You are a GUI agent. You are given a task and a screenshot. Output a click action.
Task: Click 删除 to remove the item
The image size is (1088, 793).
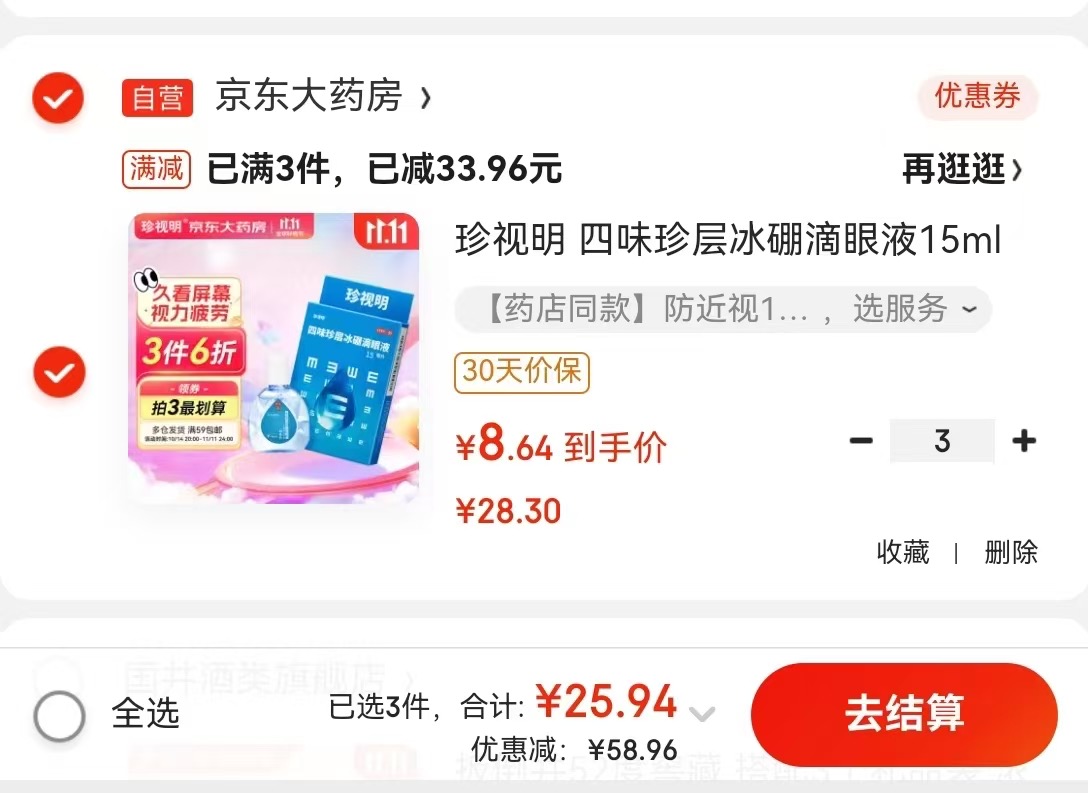coord(1011,553)
